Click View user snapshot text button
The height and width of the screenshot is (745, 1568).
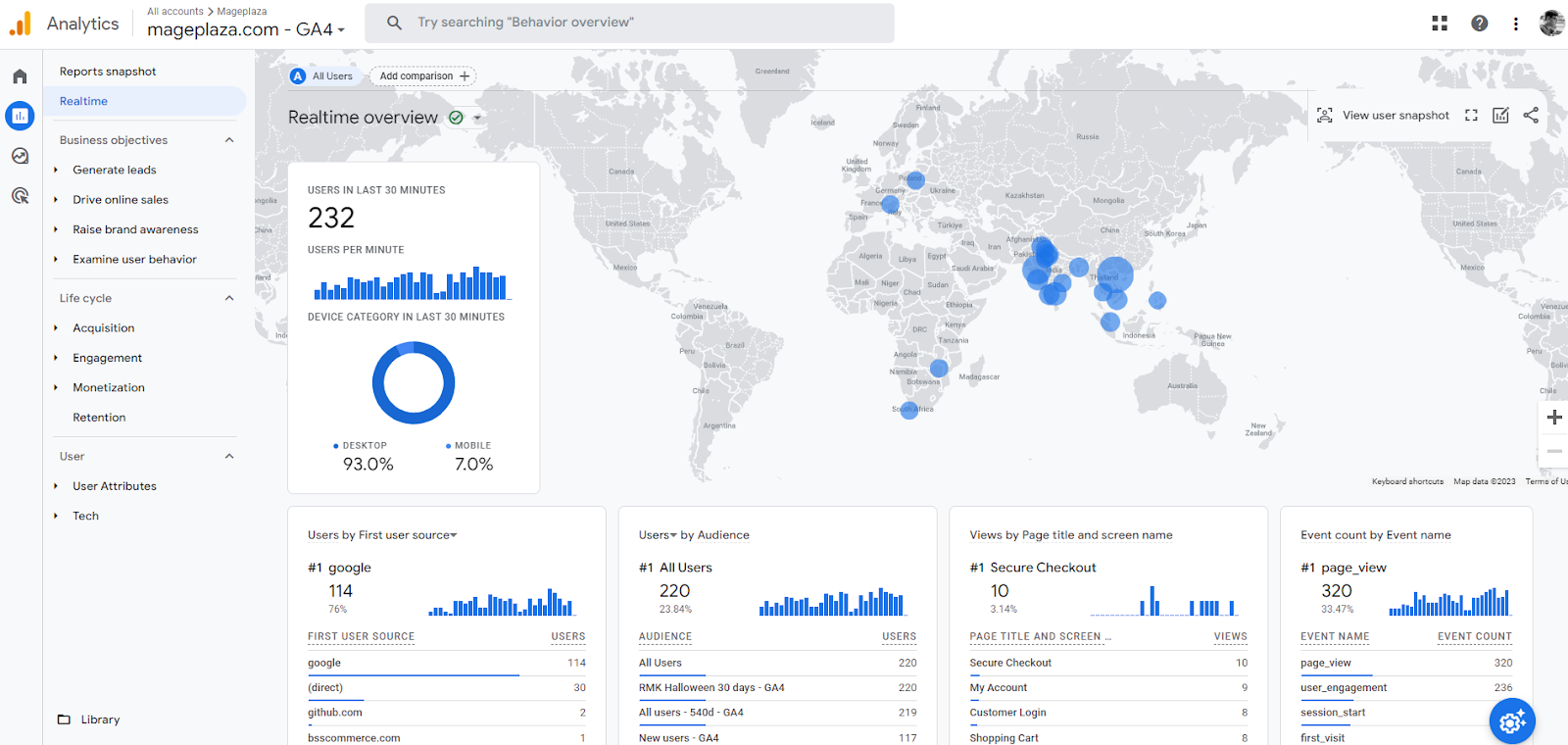pyautogui.click(x=1396, y=116)
